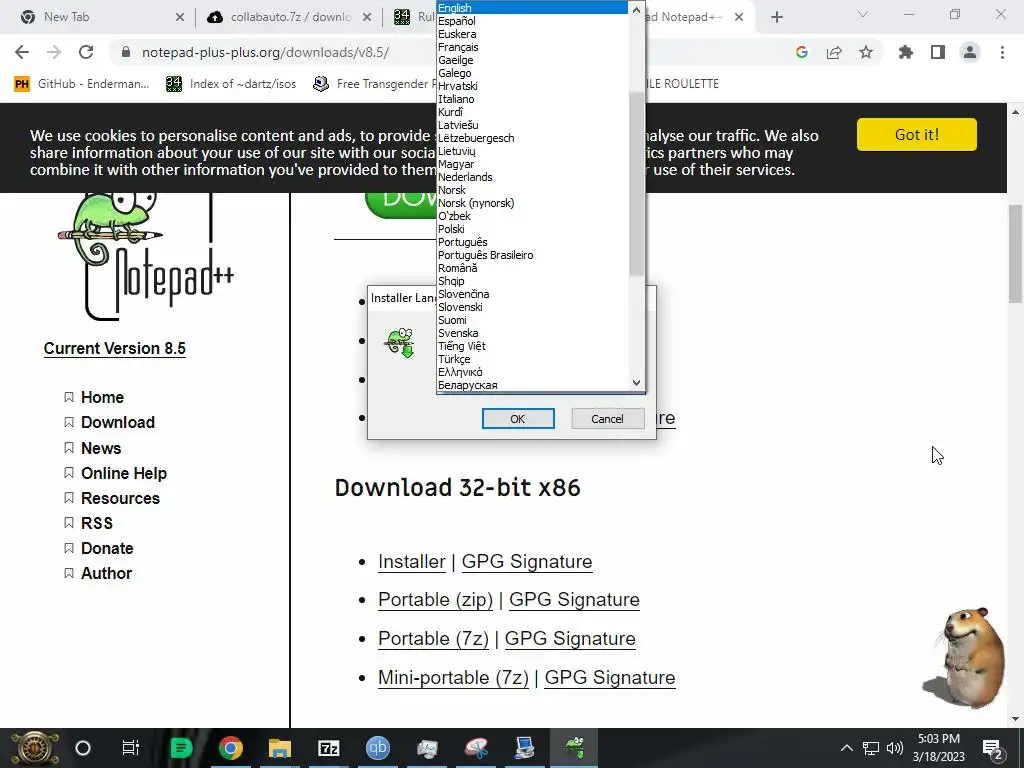
Task: Switch to the New Tab browser tab
Action: [98, 17]
